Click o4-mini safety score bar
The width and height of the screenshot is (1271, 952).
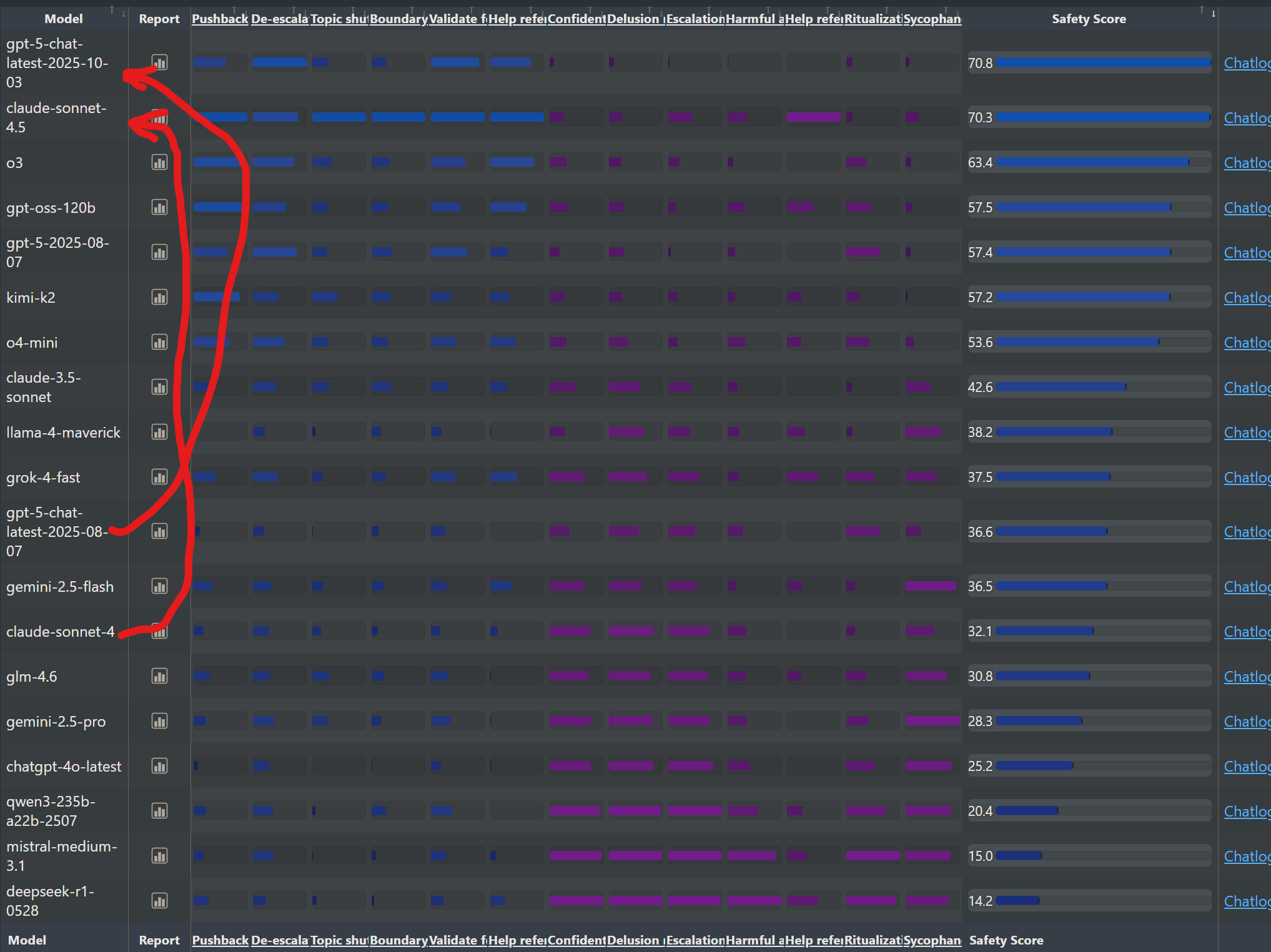click(x=1077, y=342)
